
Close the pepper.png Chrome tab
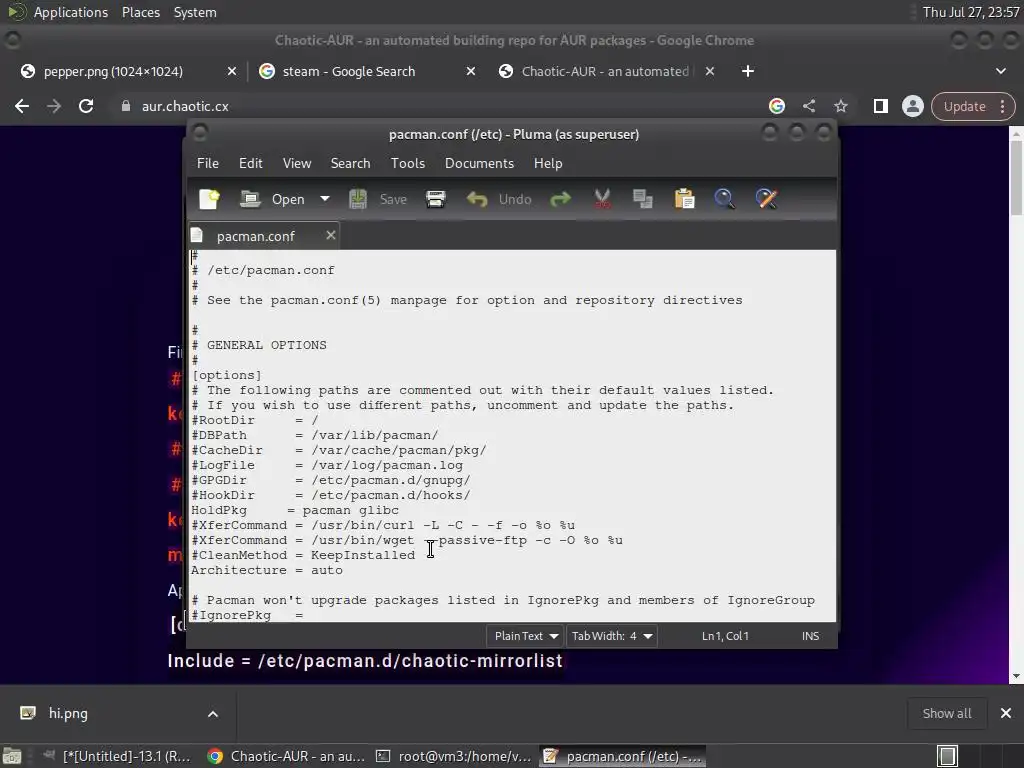coord(232,71)
